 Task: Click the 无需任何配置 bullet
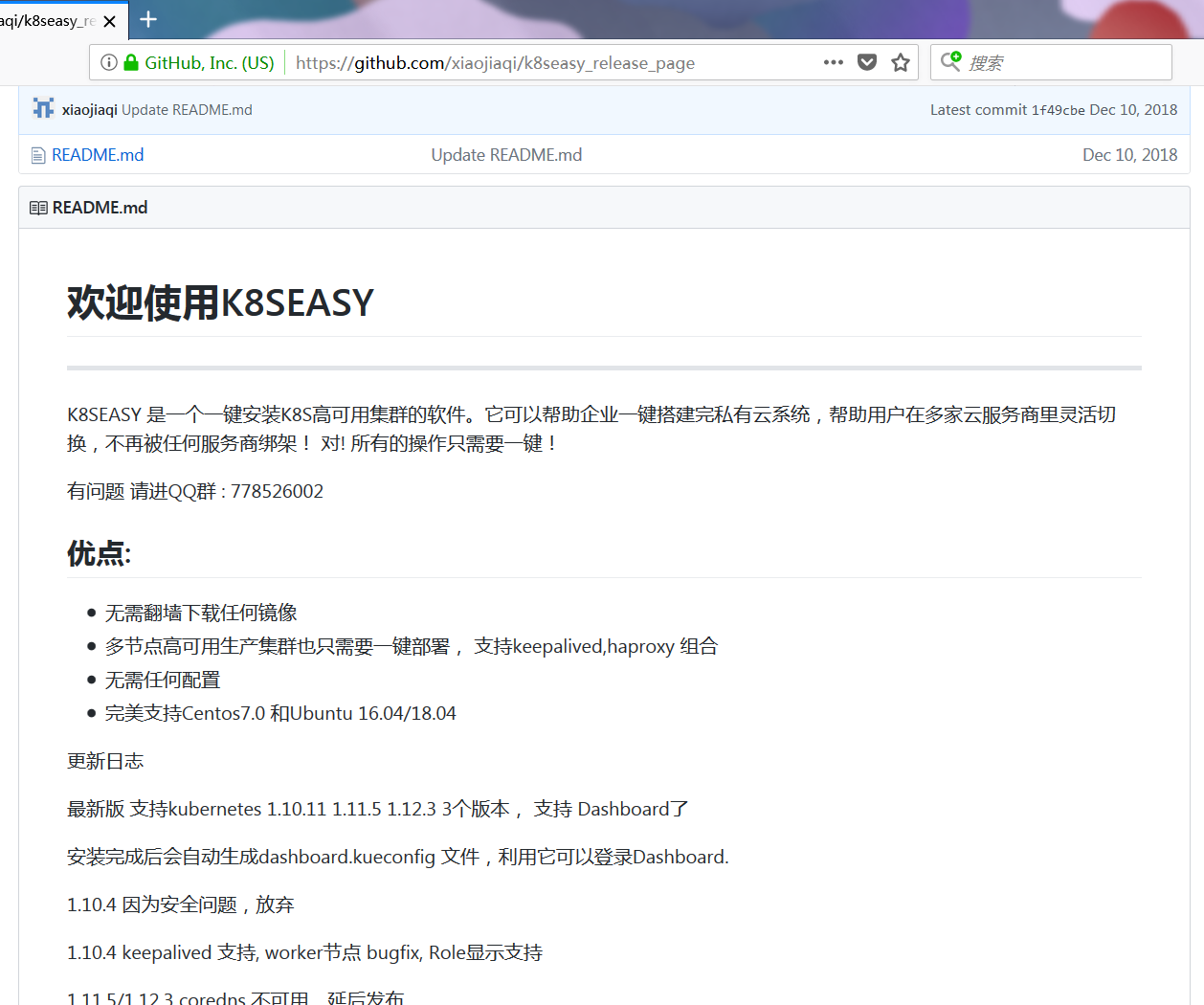click(x=163, y=680)
